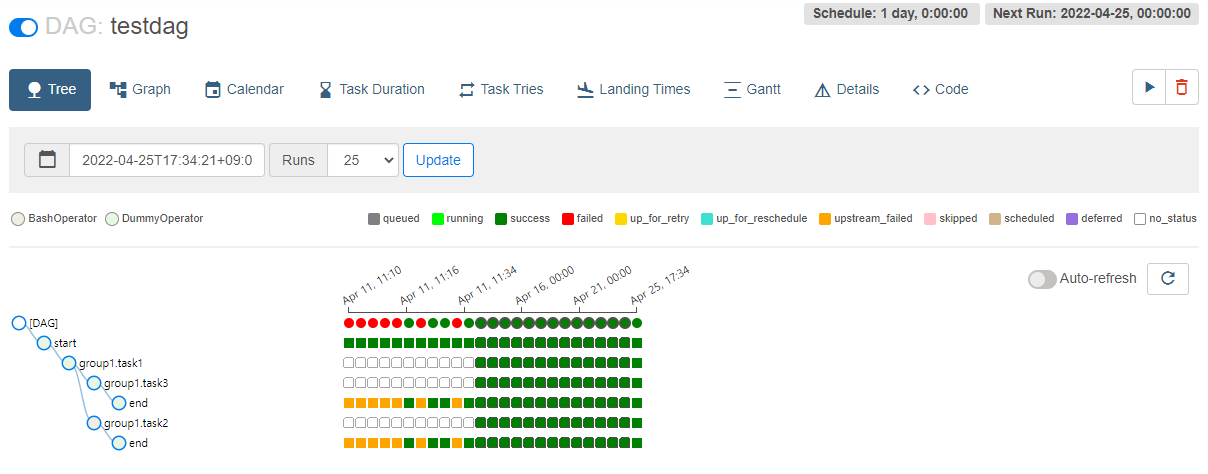Screen dimensions: 1208x474
Task: Select the group1.task2 label
Action: coord(136,423)
